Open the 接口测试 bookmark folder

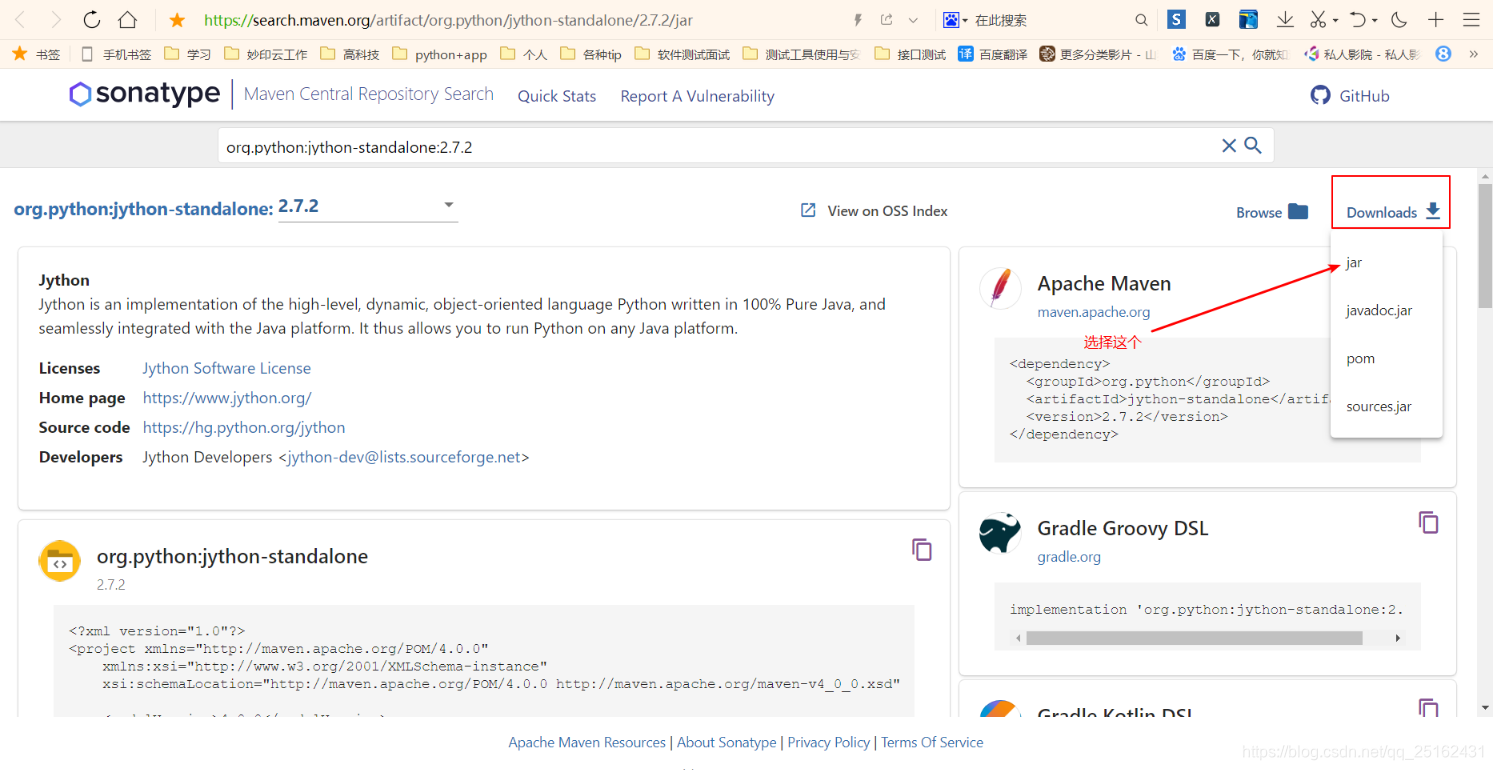point(910,54)
